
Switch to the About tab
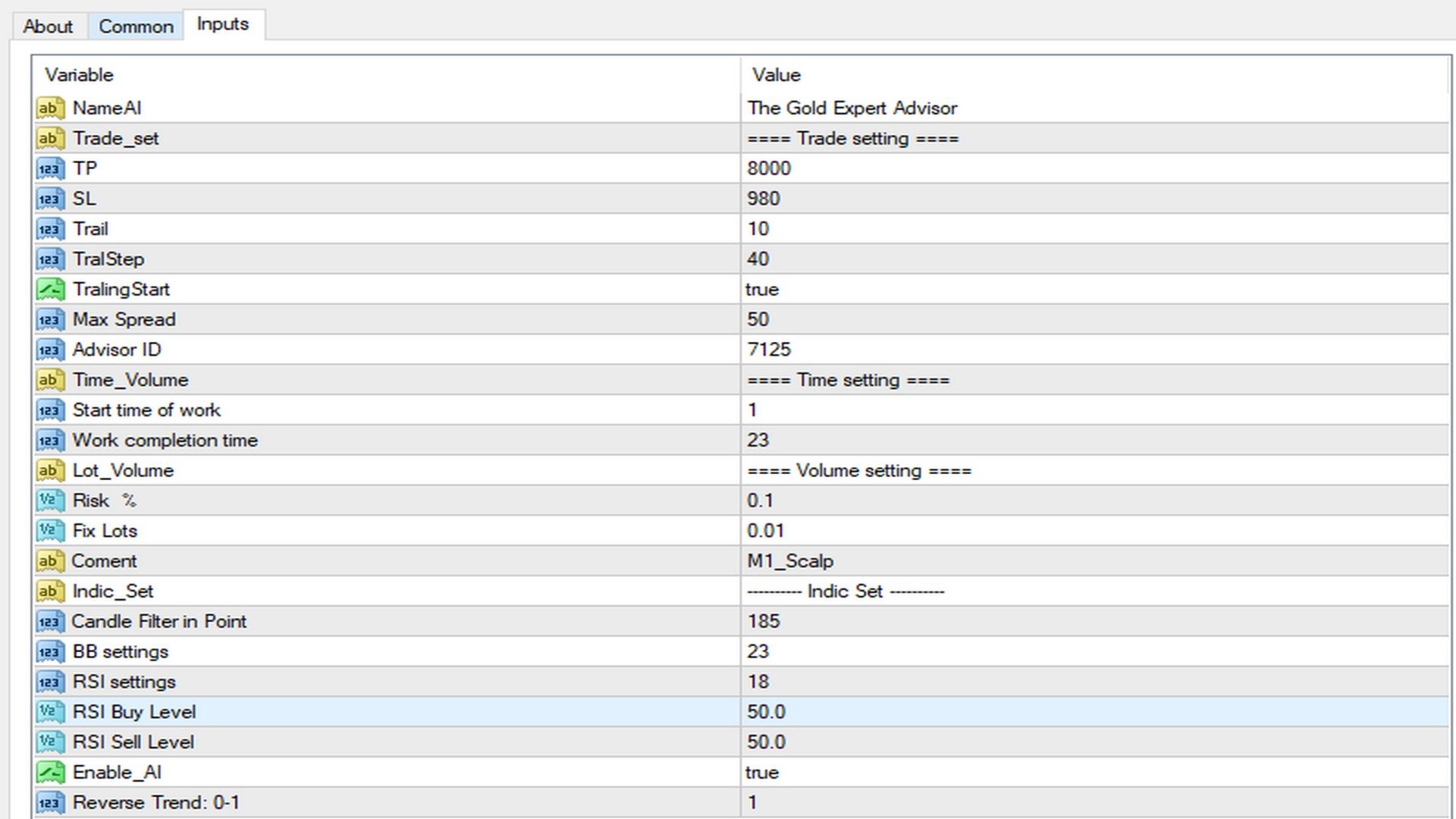(x=48, y=27)
